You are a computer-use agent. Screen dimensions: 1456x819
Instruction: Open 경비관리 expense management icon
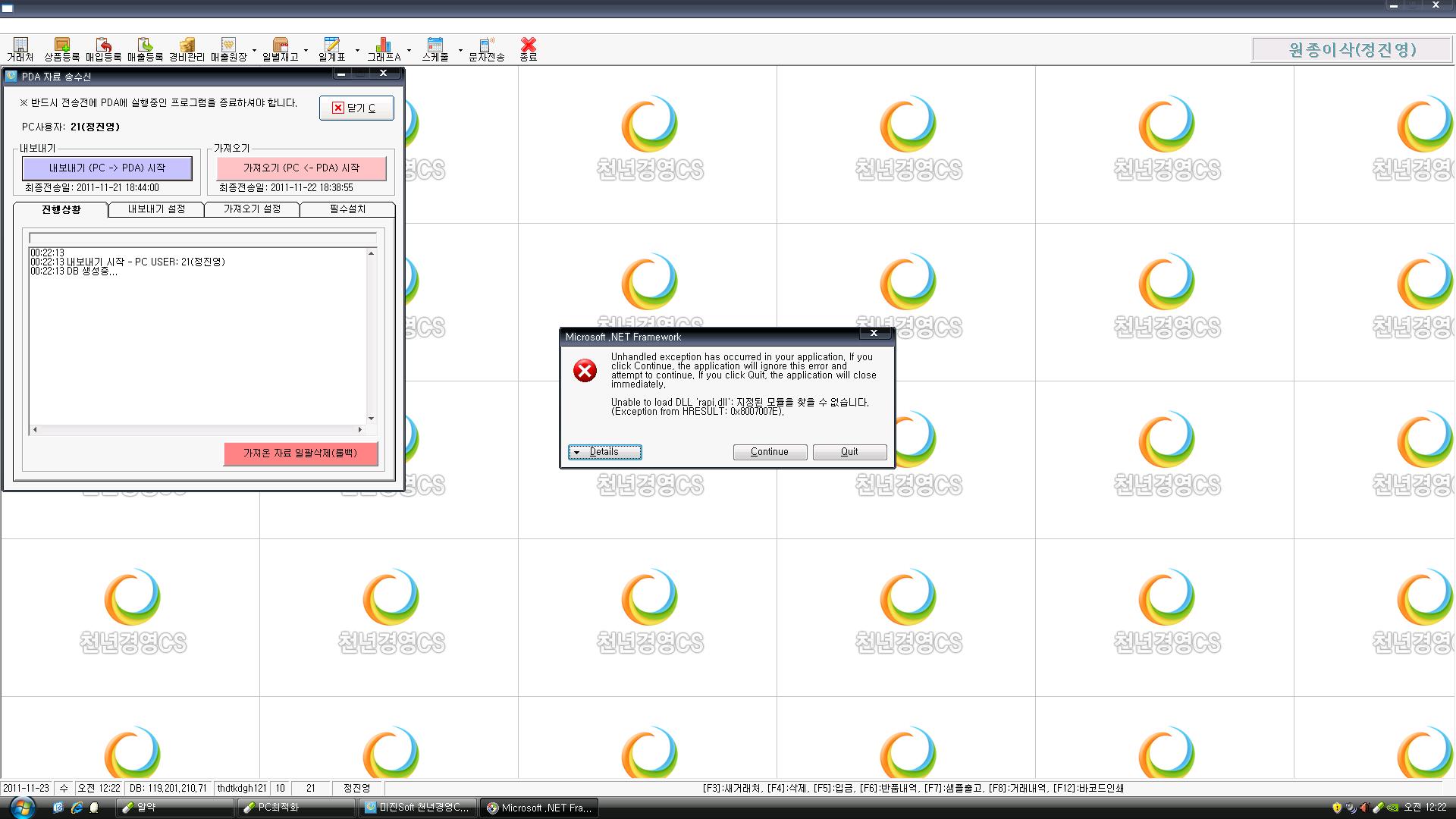(x=187, y=49)
